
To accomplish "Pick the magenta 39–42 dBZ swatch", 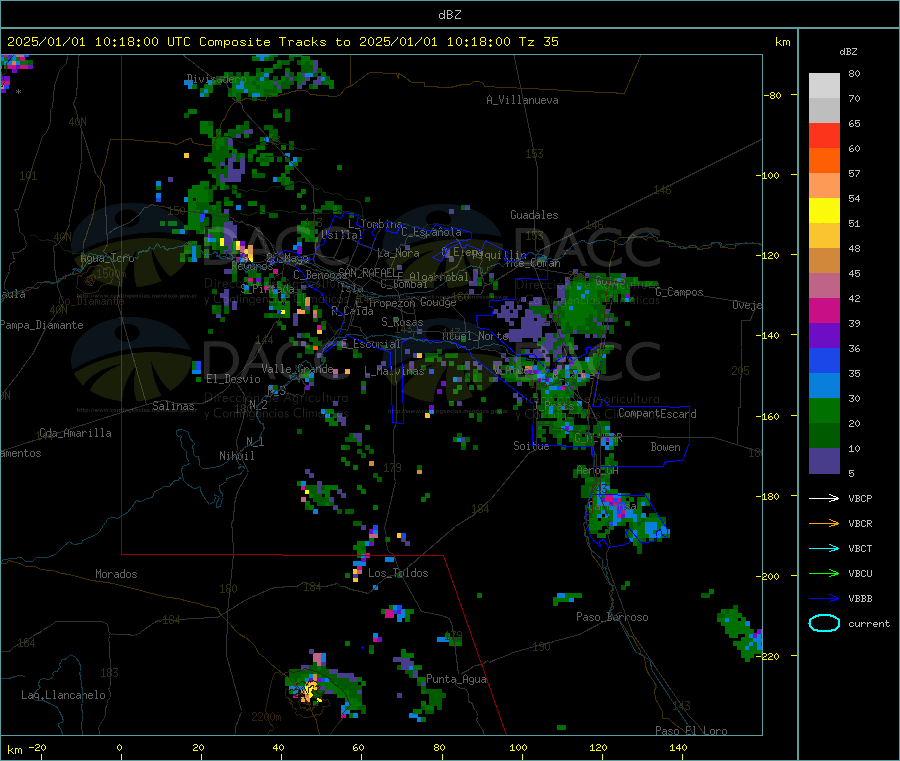I will coord(824,311).
